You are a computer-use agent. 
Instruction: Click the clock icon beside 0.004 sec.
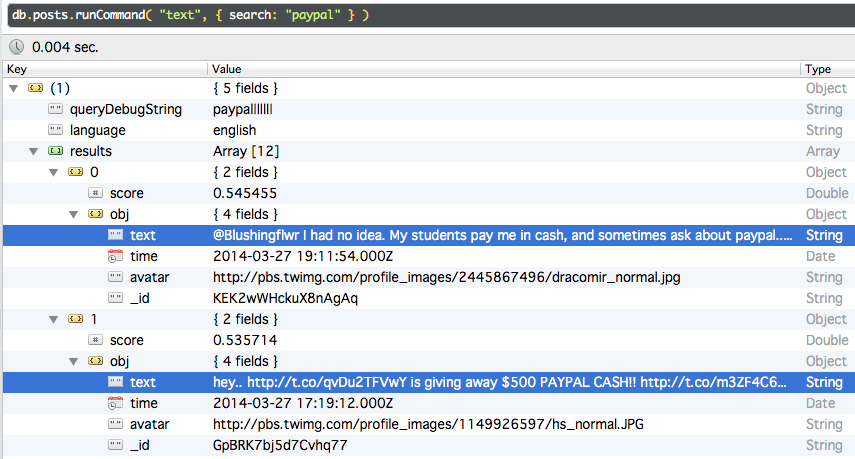pos(16,47)
